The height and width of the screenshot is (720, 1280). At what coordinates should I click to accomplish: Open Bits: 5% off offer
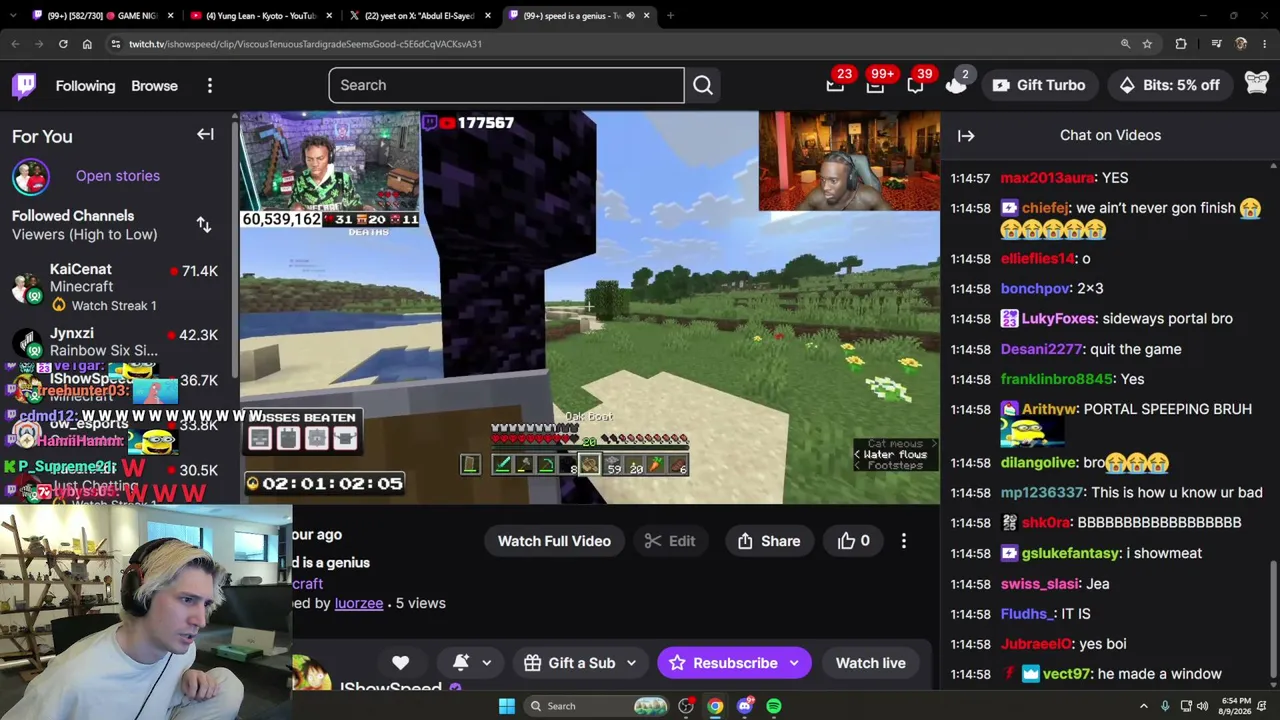click(x=1169, y=85)
